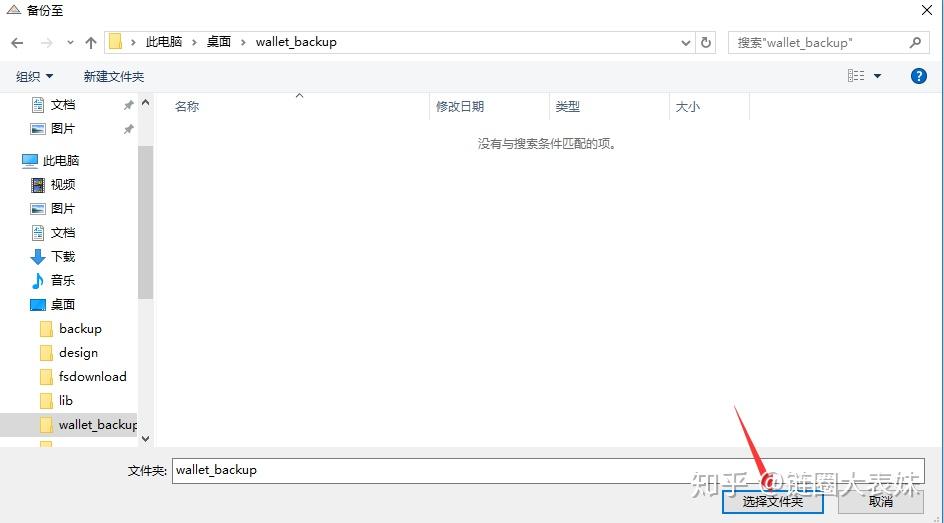Close the 备份至 dialog window
Image resolution: width=944 pixels, height=523 pixels.
(x=927, y=10)
